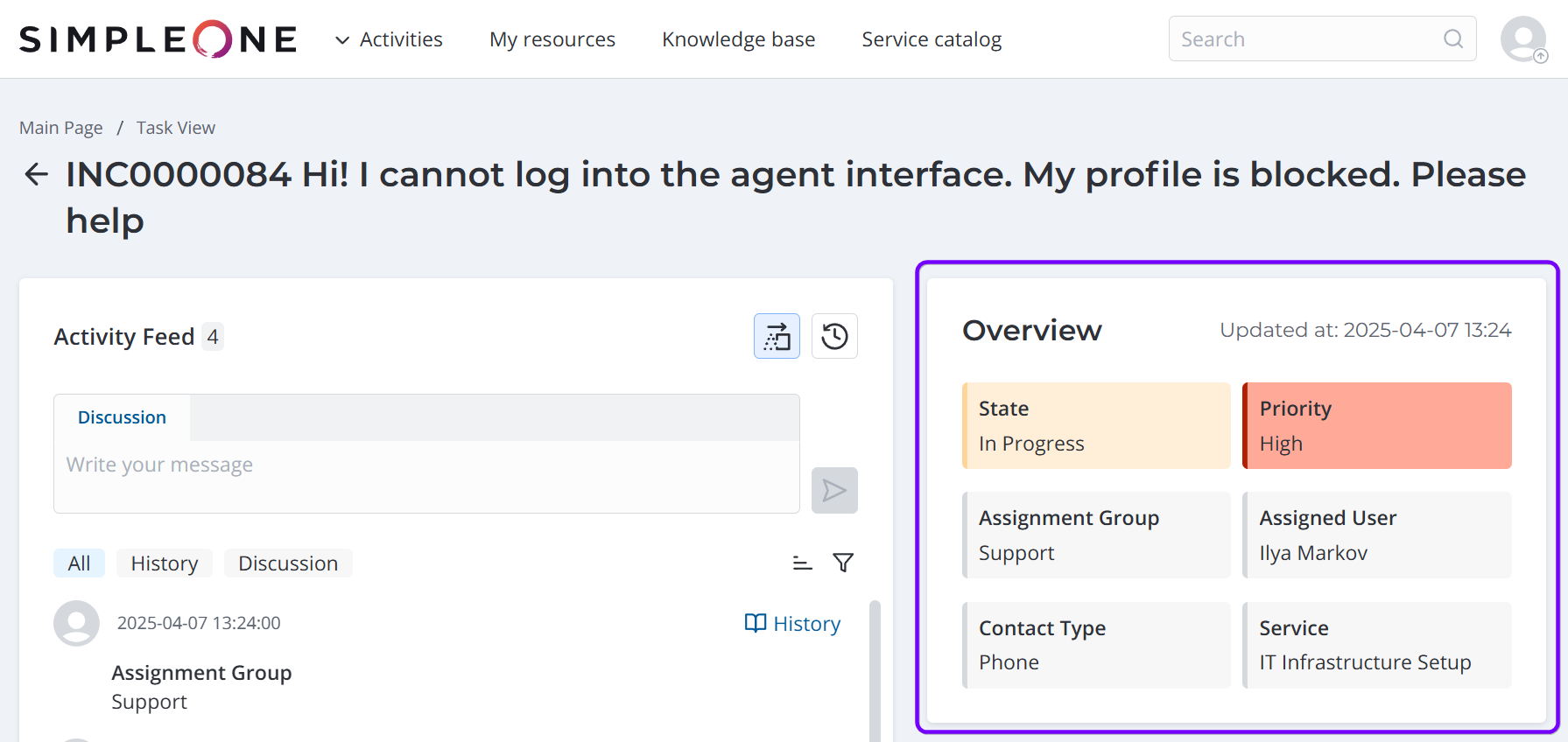Click the Write your message field
This screenshot has height=742, width=1568.
click(x=426, y=475)
